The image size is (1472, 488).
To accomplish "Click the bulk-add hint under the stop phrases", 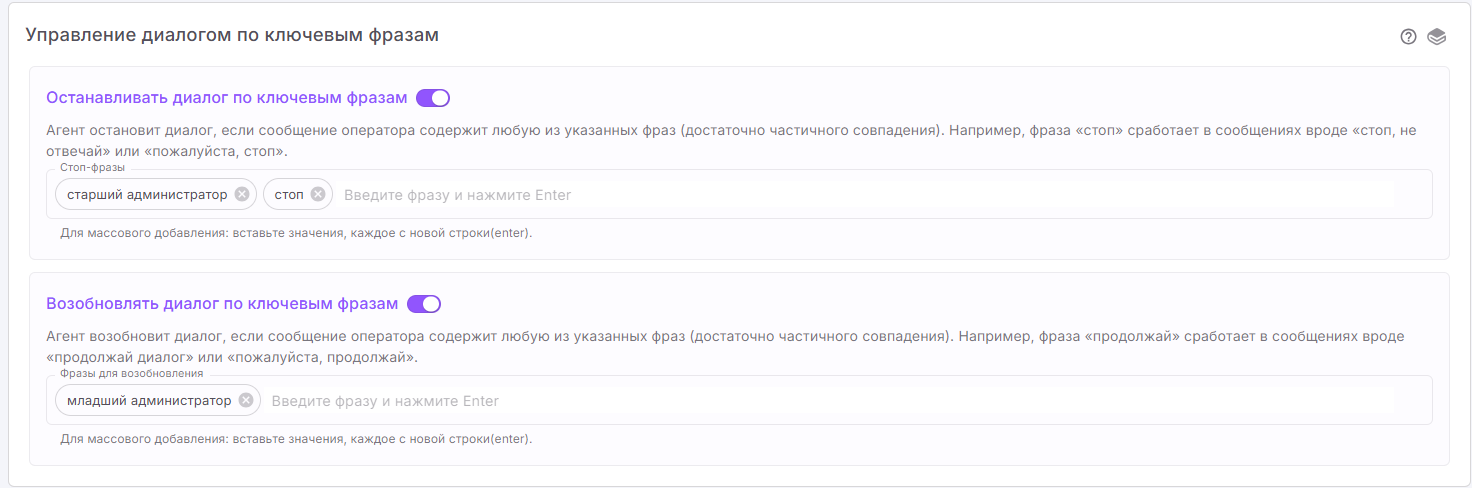I will pyautogui.click(x=296, y=233).
